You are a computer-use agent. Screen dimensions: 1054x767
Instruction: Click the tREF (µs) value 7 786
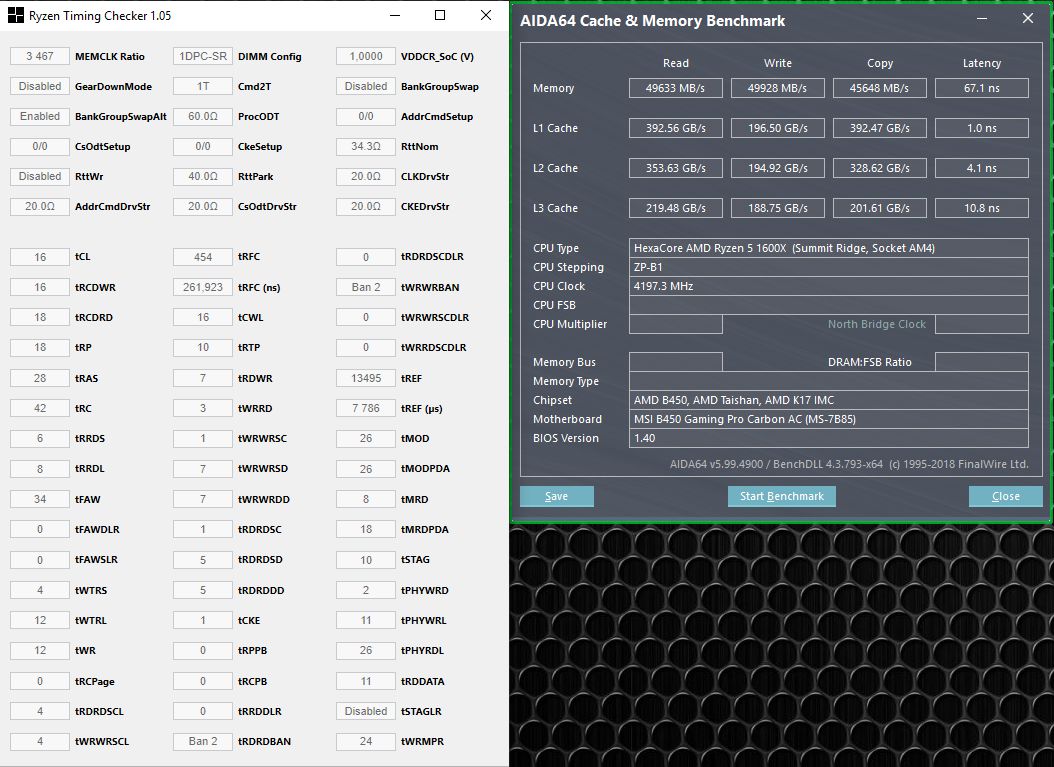[366, 408]
